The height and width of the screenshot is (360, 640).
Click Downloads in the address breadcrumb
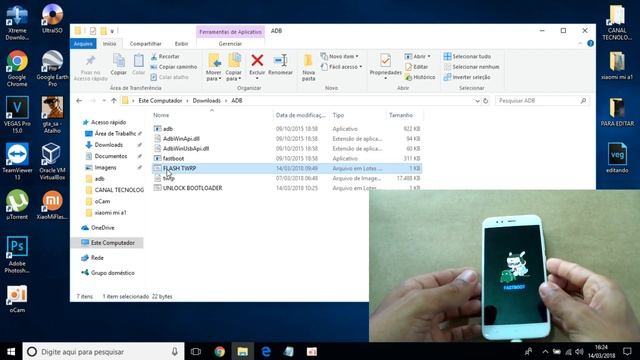pyautogui.click(x=207, y=100)
